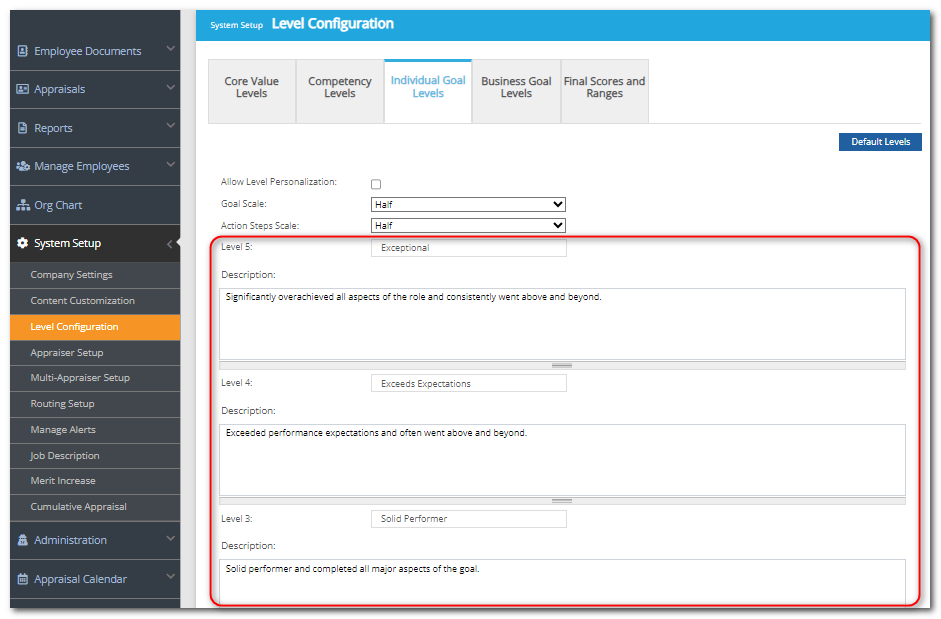Click the Default Levels button
The height and width of the screenshot is (619, 941).
pos(880,142)
